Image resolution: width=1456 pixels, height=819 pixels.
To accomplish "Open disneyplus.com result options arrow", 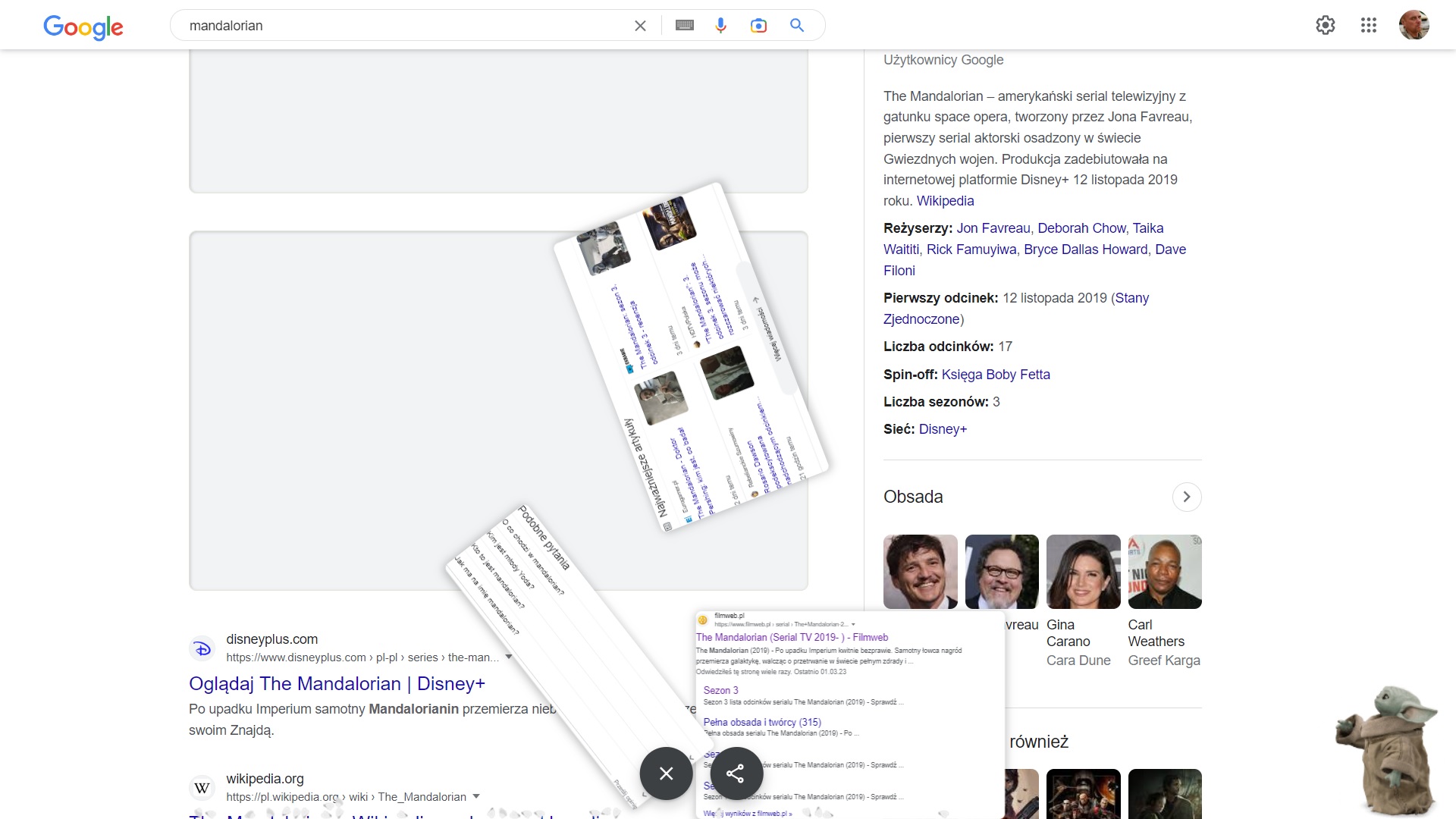I will pyautogui.click(x=509, y=657).
